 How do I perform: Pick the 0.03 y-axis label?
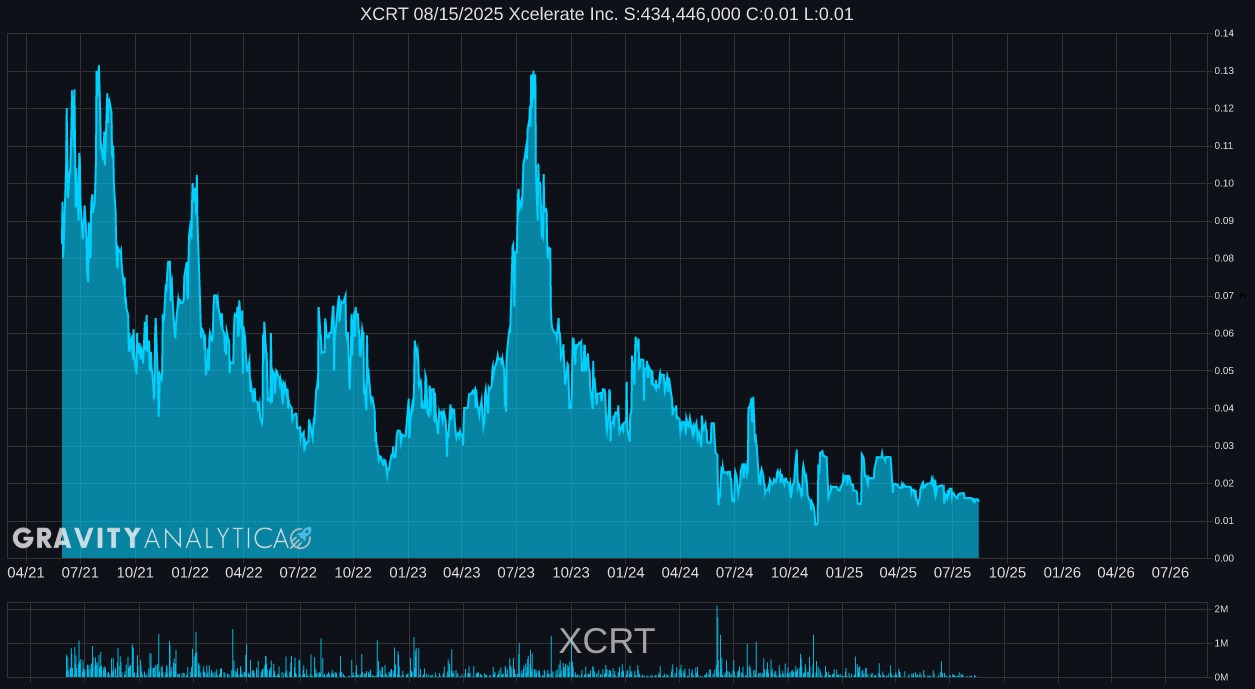(1223, 446)
